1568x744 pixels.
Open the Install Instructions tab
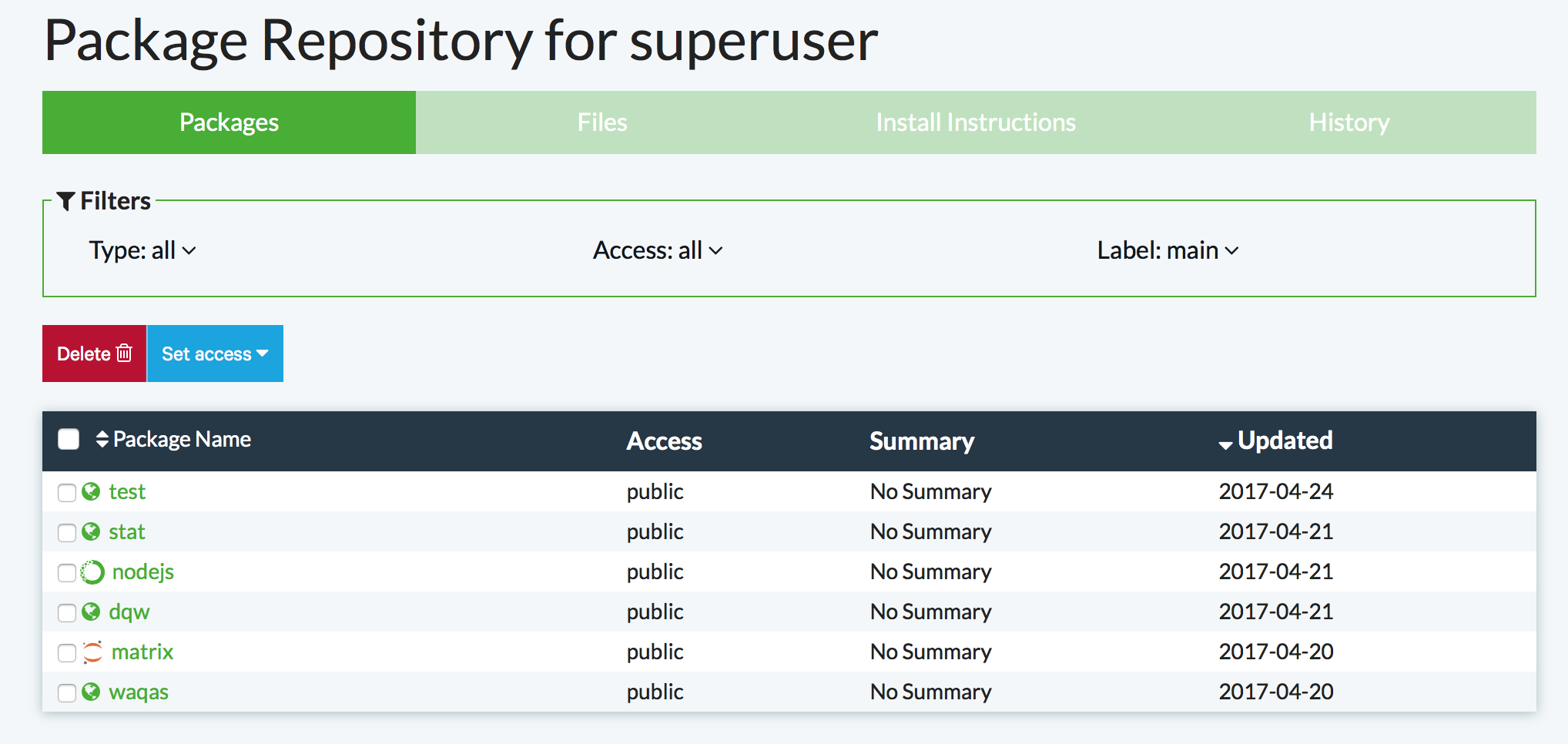[975, 122]
